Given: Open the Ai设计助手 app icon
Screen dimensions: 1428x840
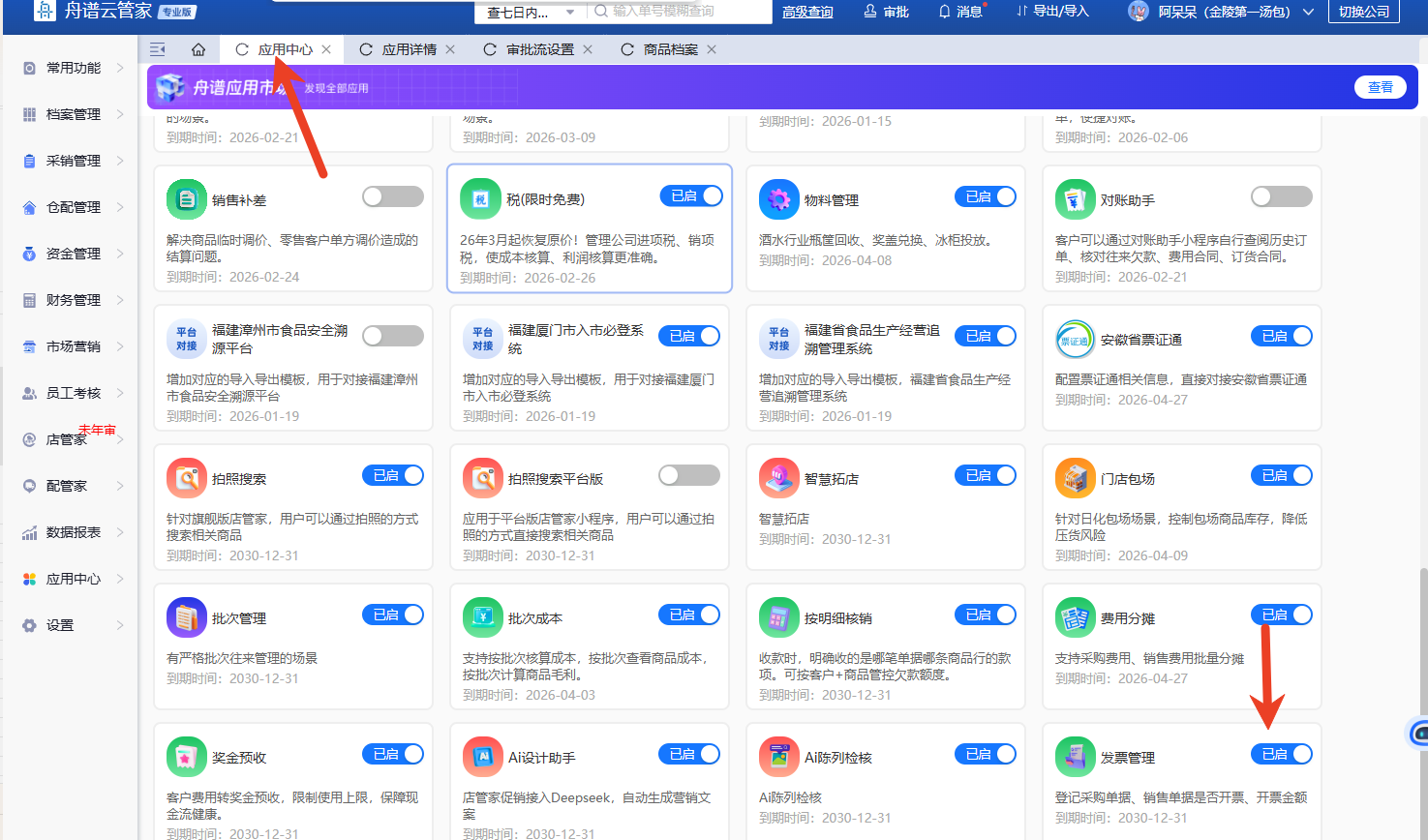Looking at the screenshot, I should coord(482,757).
